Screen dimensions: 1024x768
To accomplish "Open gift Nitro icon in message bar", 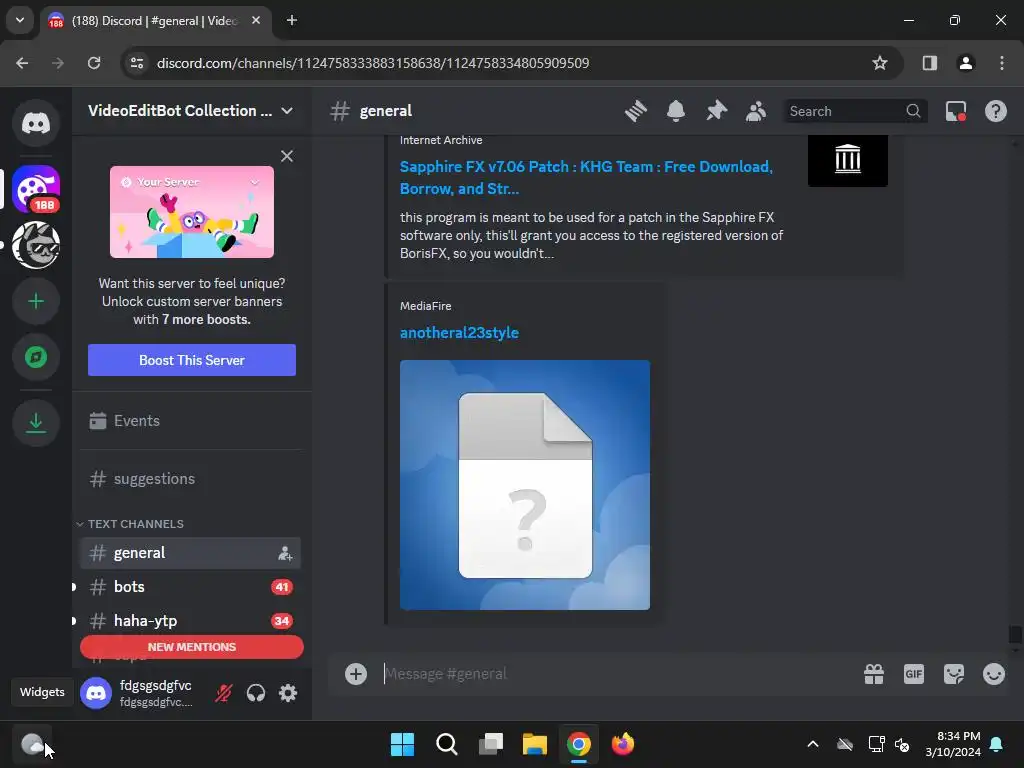I will click(874, 674).
